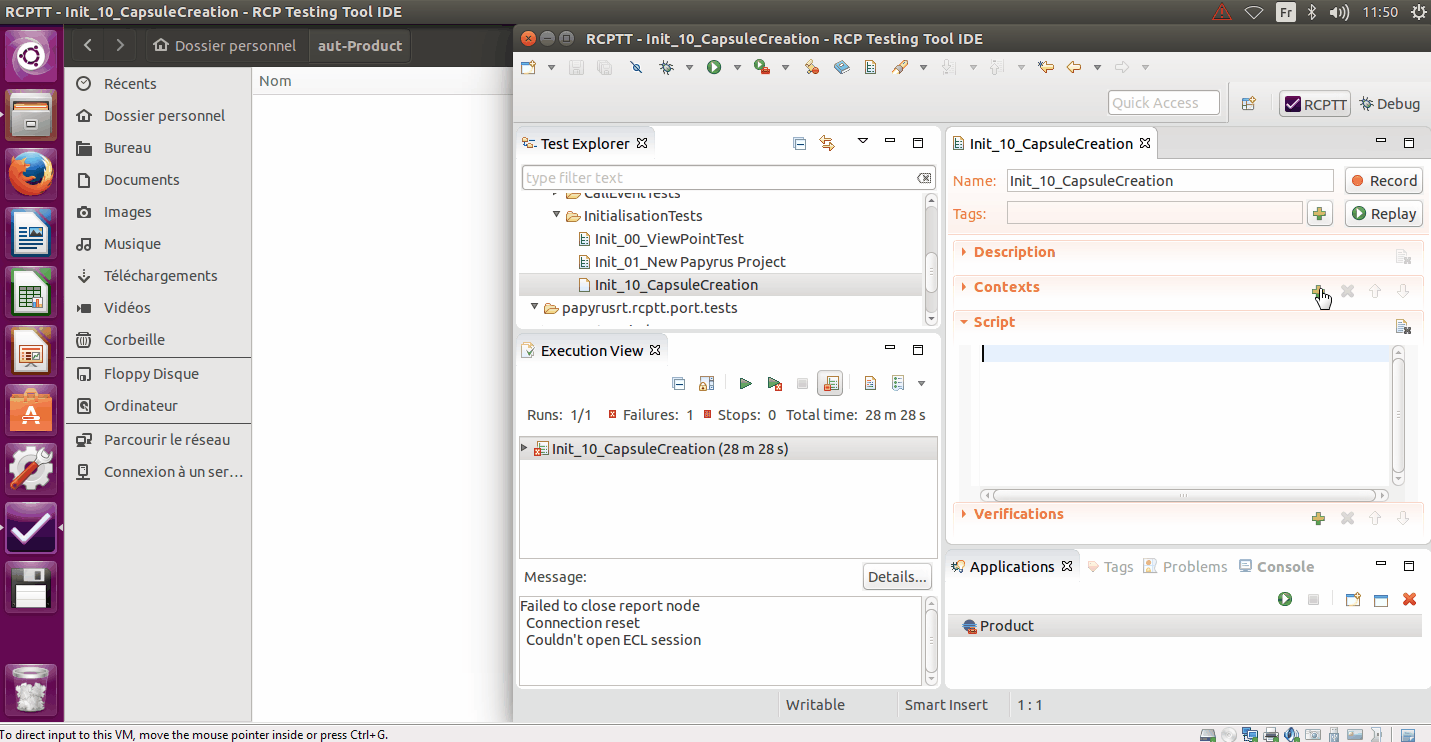Toggle Link with Editor in Test Explorer

point(826,144)
